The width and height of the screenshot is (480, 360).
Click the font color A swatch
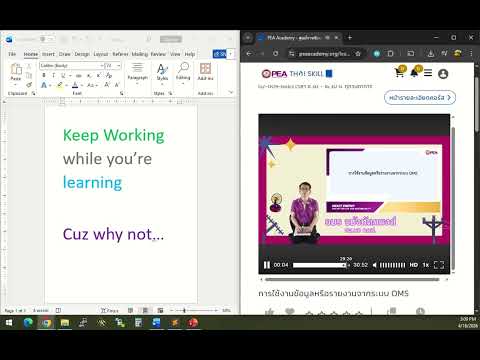click(75, 85)
